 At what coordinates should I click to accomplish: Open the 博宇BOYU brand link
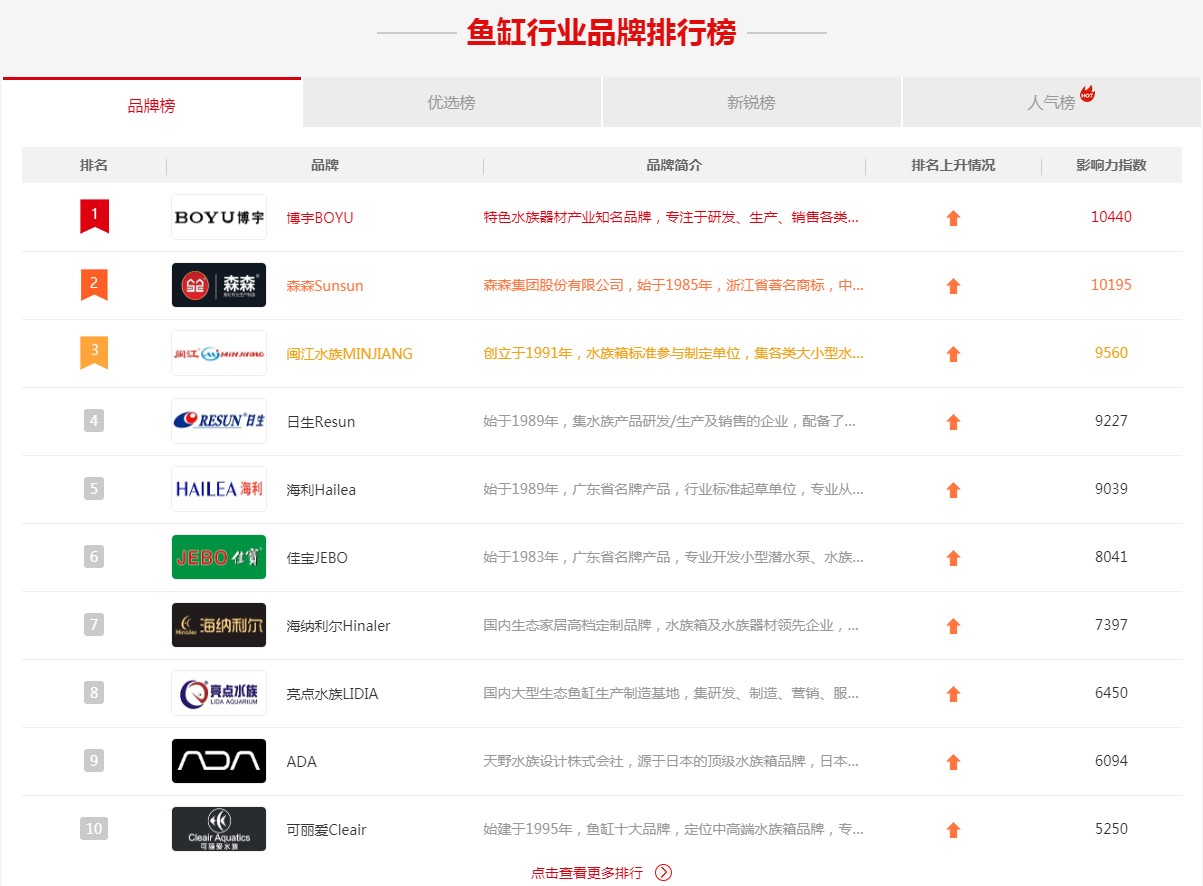click(319, 217)
